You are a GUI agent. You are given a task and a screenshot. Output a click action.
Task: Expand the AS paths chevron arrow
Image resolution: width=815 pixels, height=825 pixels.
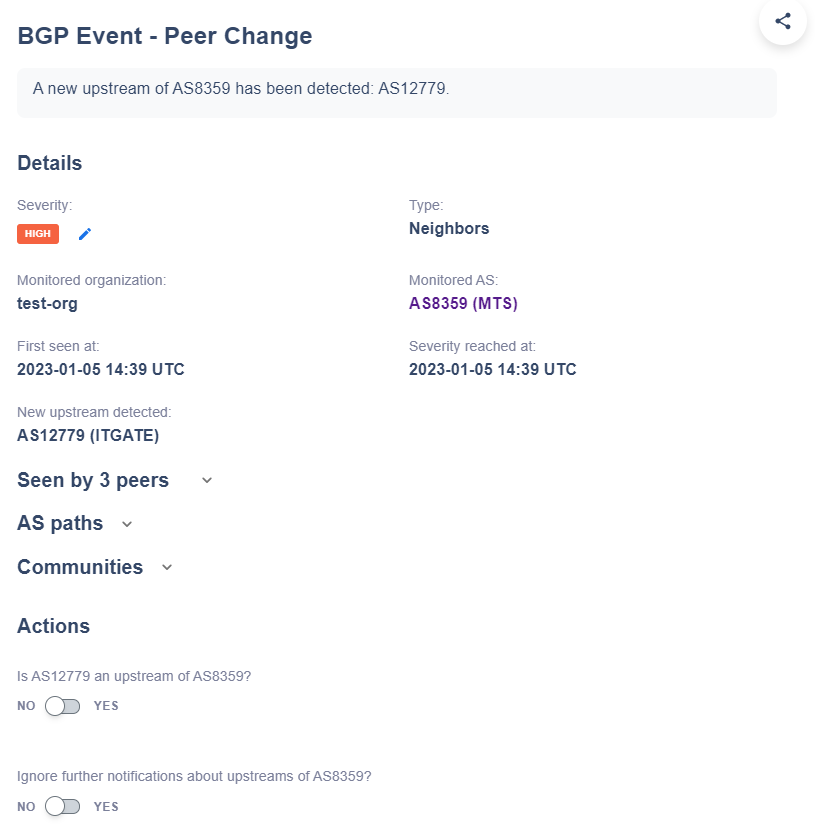[x=127, y=524]
